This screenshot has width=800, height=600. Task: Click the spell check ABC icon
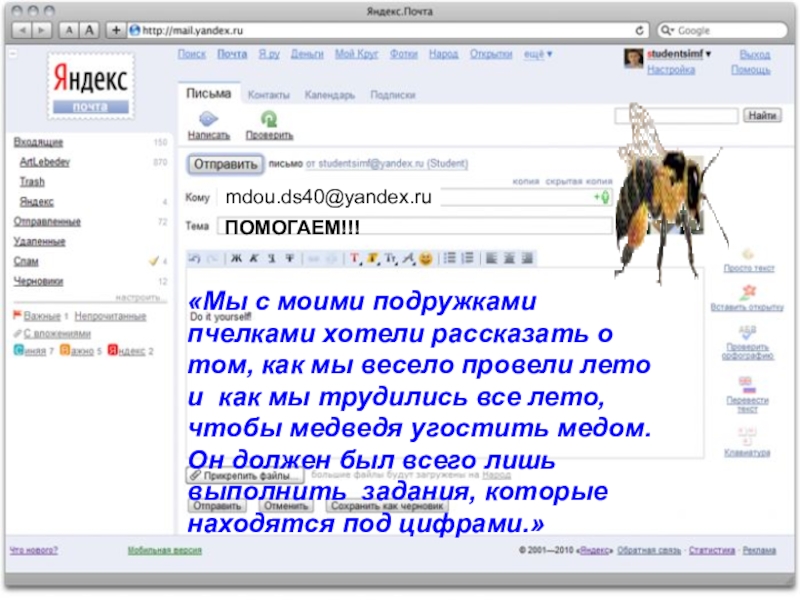pyautogui.click(x=747, y=333)
